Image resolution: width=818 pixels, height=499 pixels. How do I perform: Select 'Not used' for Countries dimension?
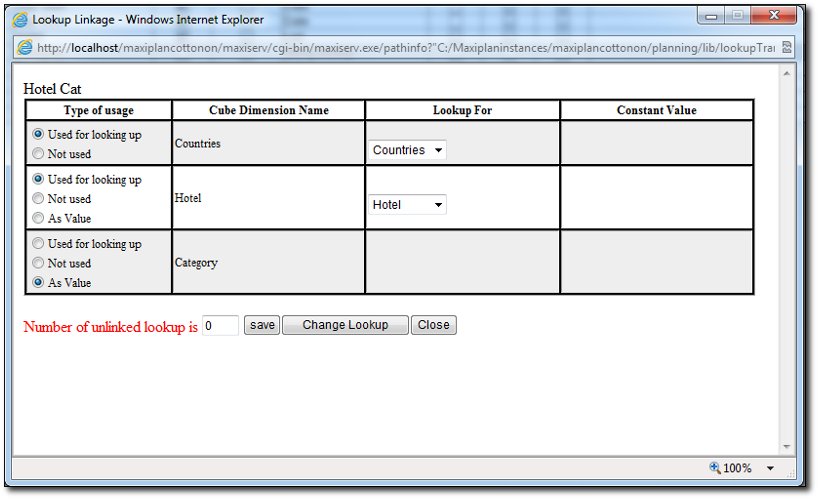point(38,154)
